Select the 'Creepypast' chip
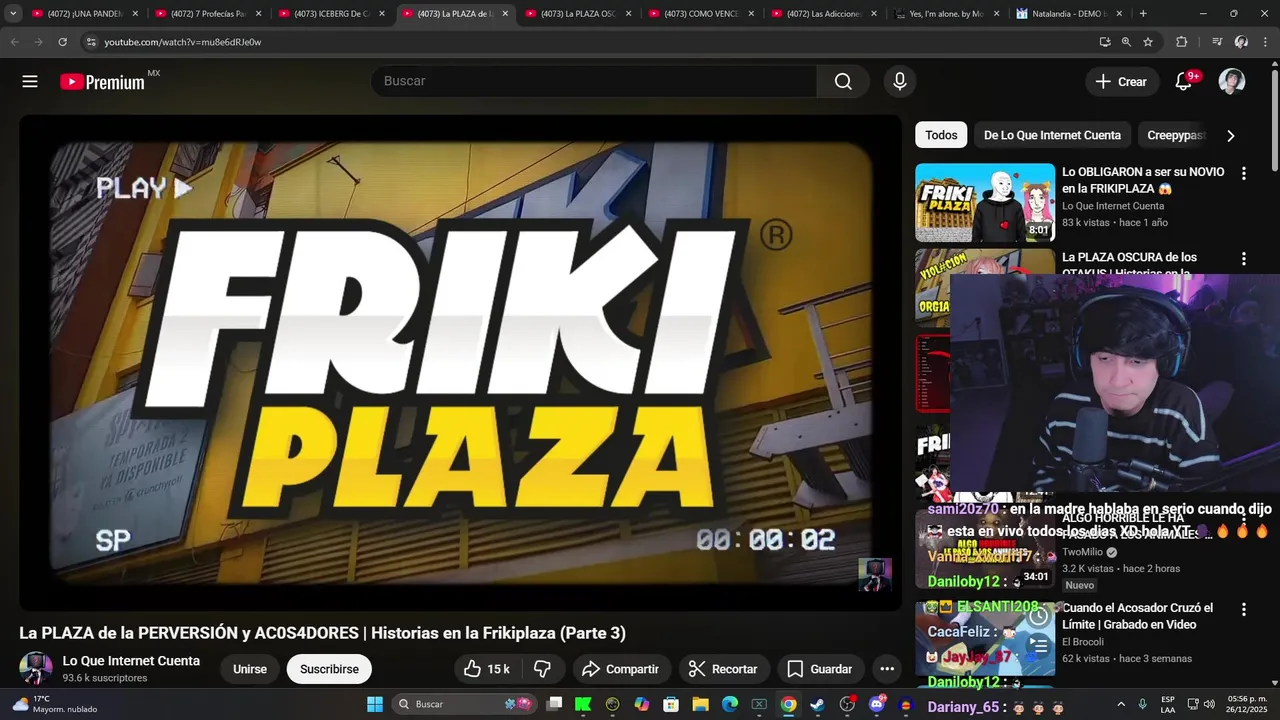1280x720 pixels. click(1176, 135)
